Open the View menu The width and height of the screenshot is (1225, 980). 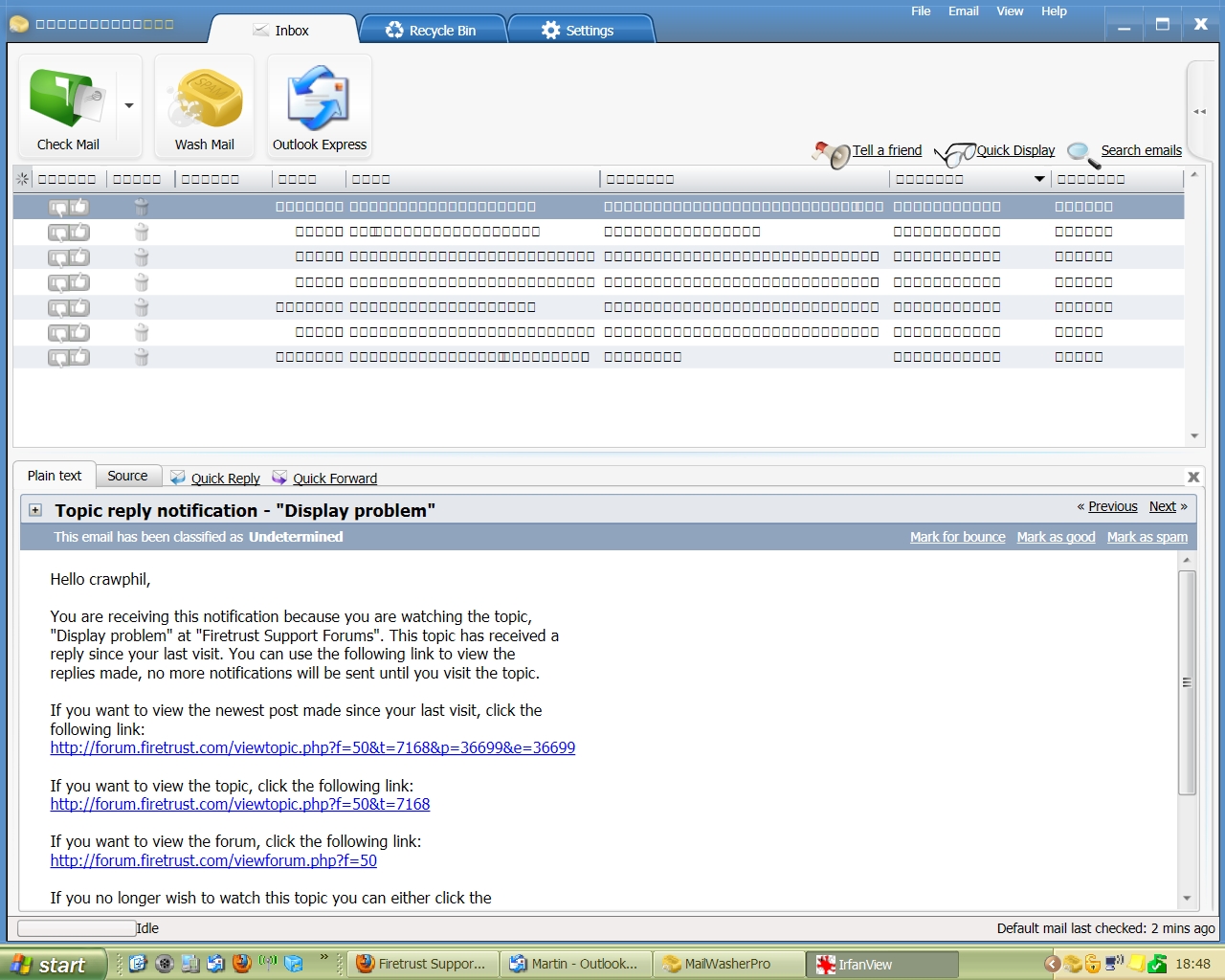point(1010,11)
